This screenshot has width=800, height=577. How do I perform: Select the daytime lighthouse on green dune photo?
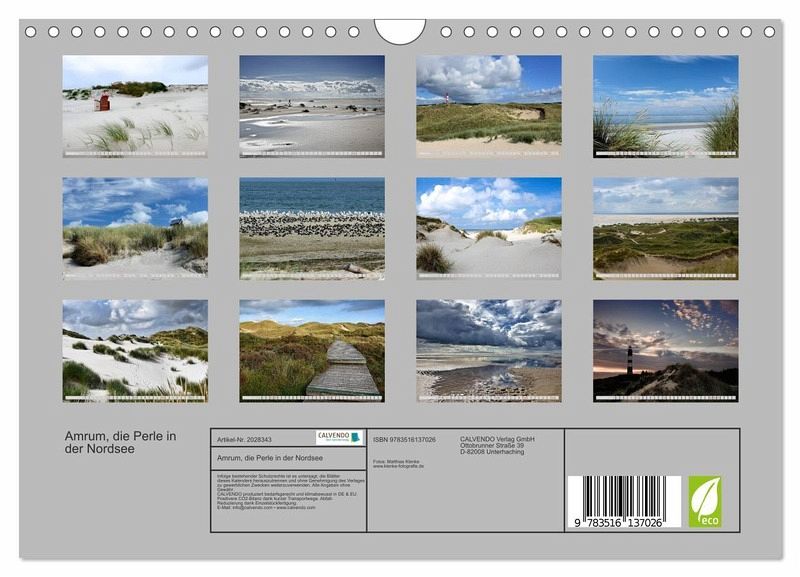(489, 106)
